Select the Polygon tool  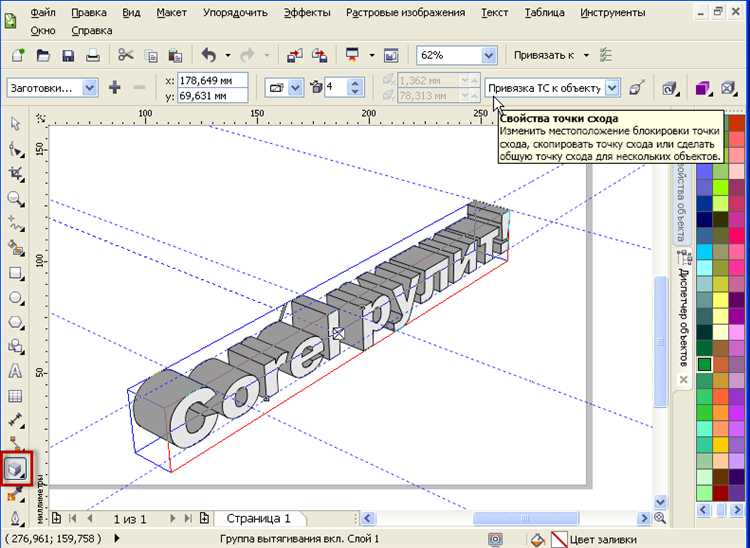(x=16, y=323)
